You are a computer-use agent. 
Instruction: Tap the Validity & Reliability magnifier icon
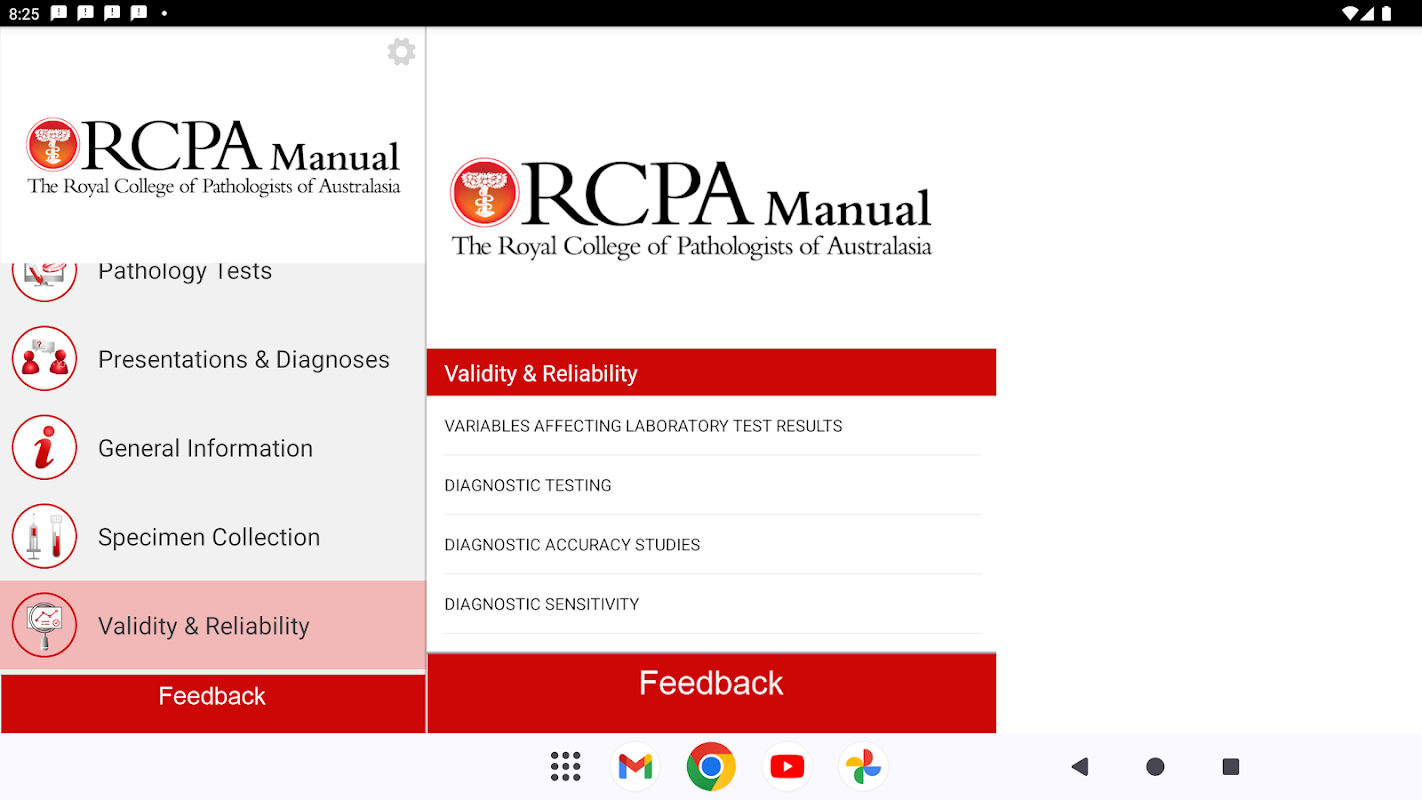(x=44, y=626)
